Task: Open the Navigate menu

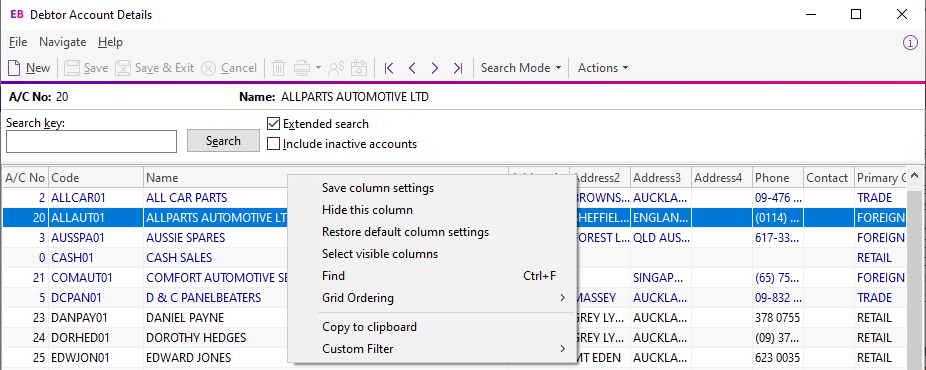Action: (63, 42)
